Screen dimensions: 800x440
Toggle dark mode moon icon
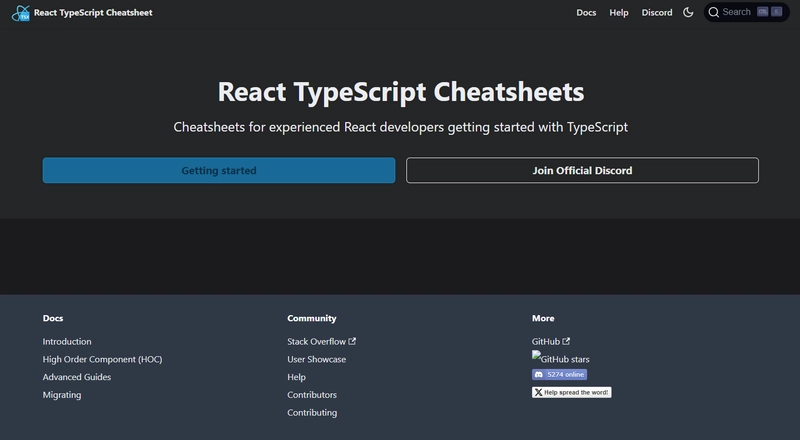tap(688, 12)
